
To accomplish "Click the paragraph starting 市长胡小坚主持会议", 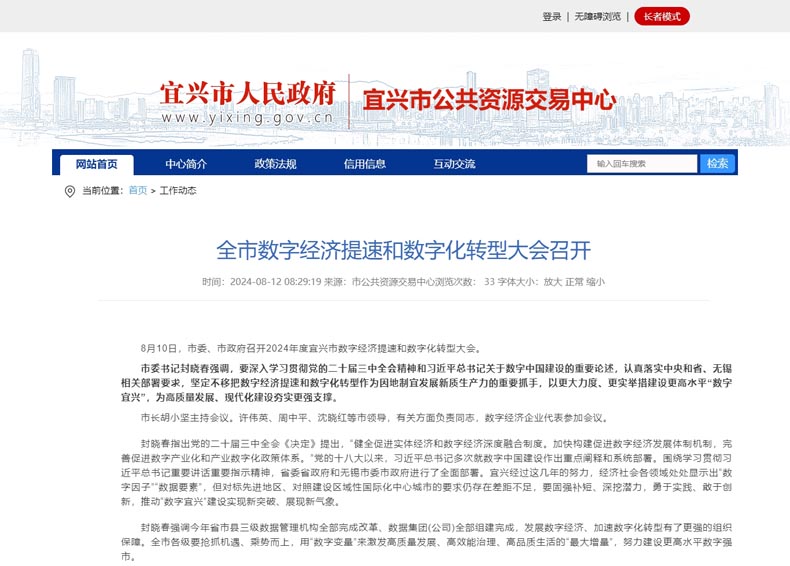I will (375, 418).
